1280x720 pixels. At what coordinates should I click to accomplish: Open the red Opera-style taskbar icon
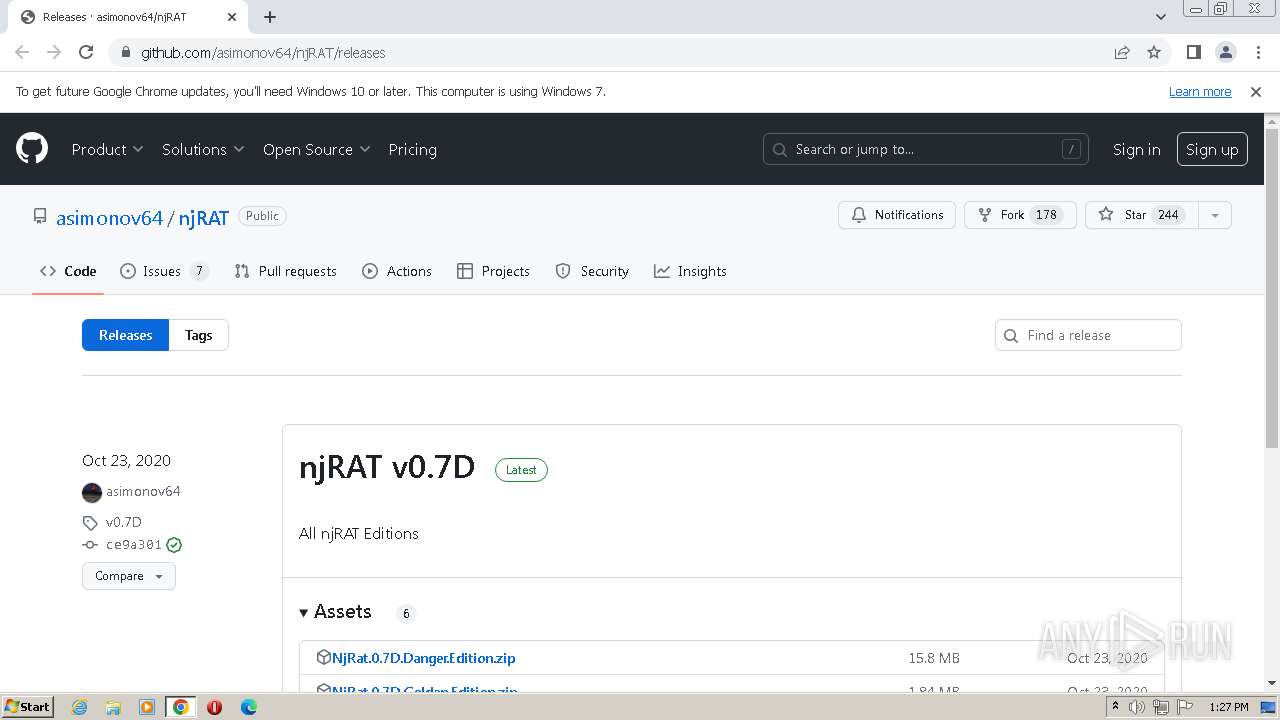(214, 707)
